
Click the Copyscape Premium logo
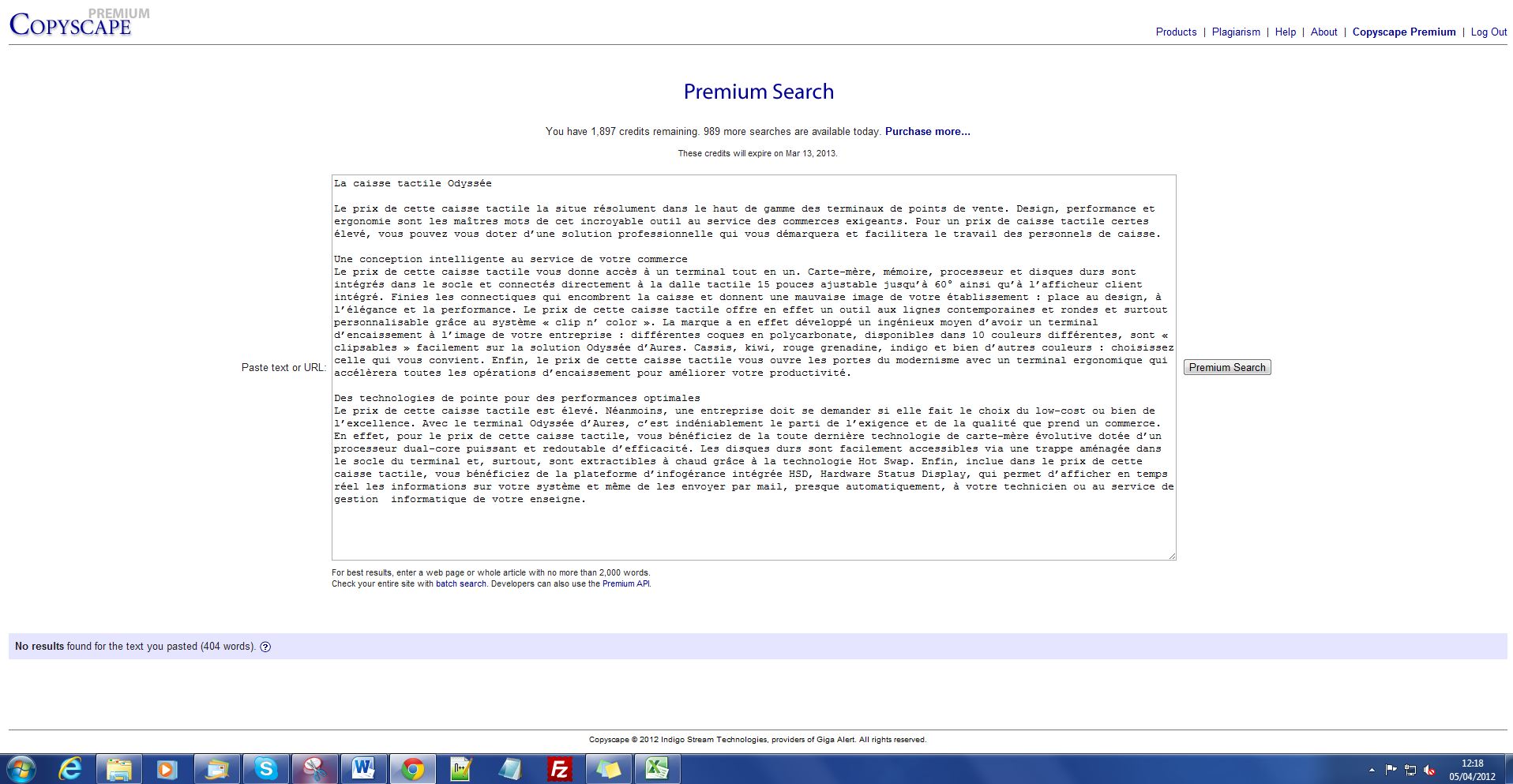(71, 24)
